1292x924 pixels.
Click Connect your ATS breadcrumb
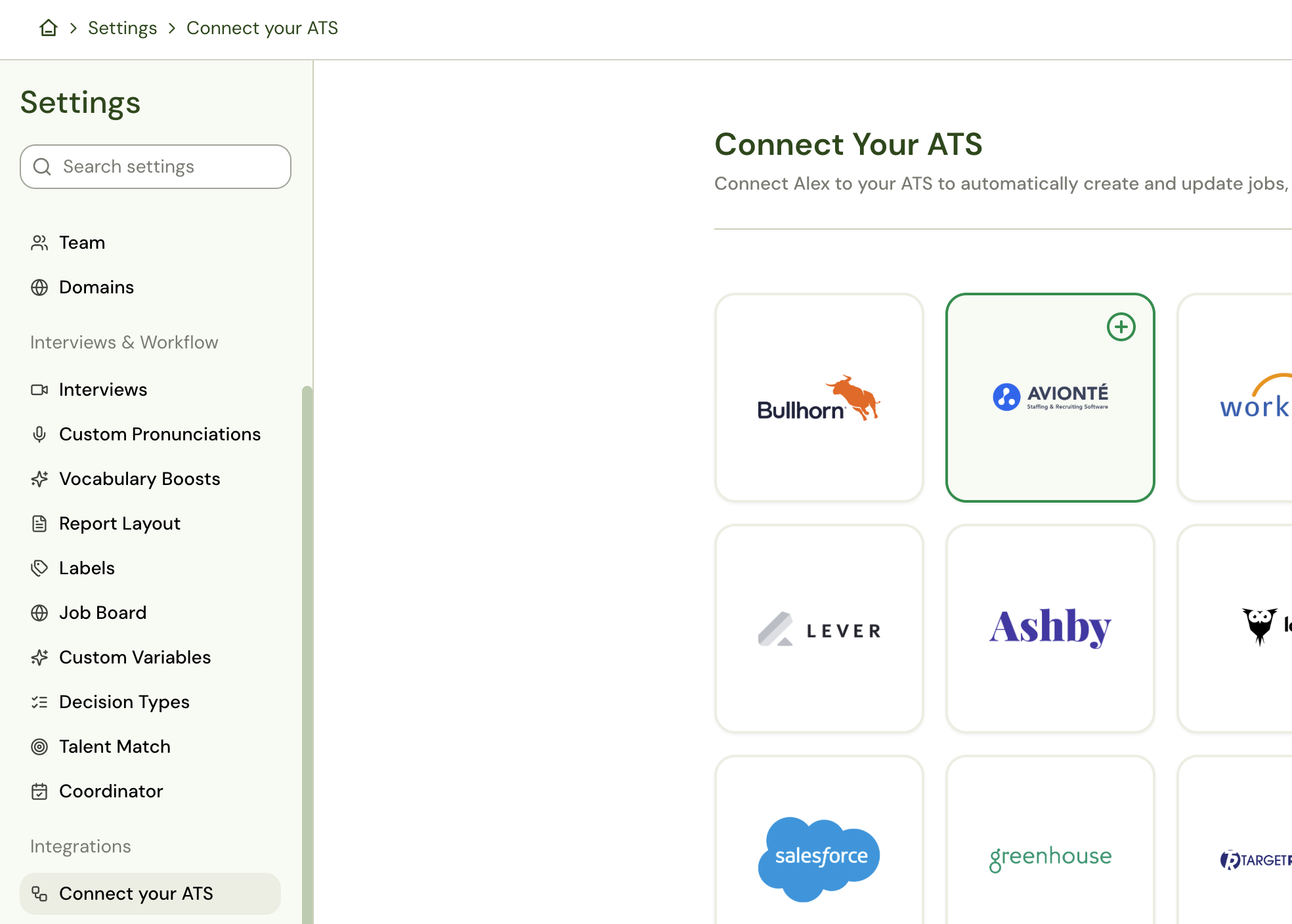pos(262,28)
